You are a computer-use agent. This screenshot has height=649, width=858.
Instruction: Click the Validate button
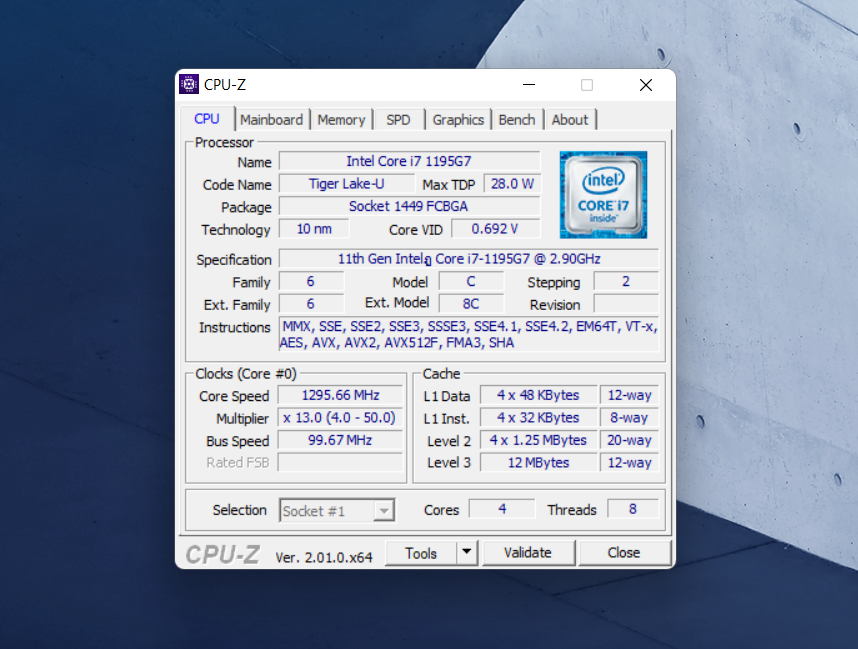(528, 553)
